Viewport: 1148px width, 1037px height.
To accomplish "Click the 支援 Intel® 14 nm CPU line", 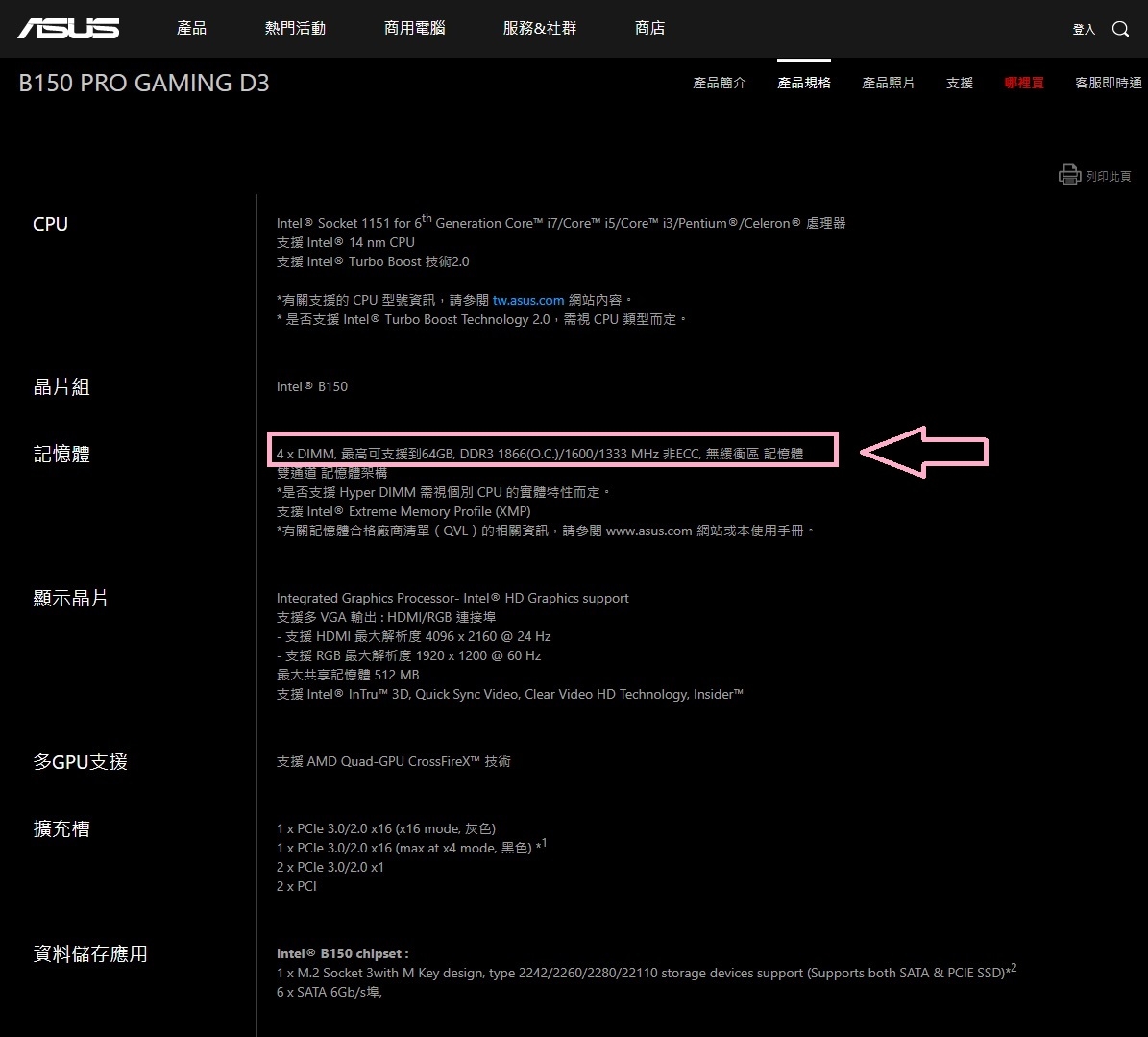I will (x=346, y=242).
